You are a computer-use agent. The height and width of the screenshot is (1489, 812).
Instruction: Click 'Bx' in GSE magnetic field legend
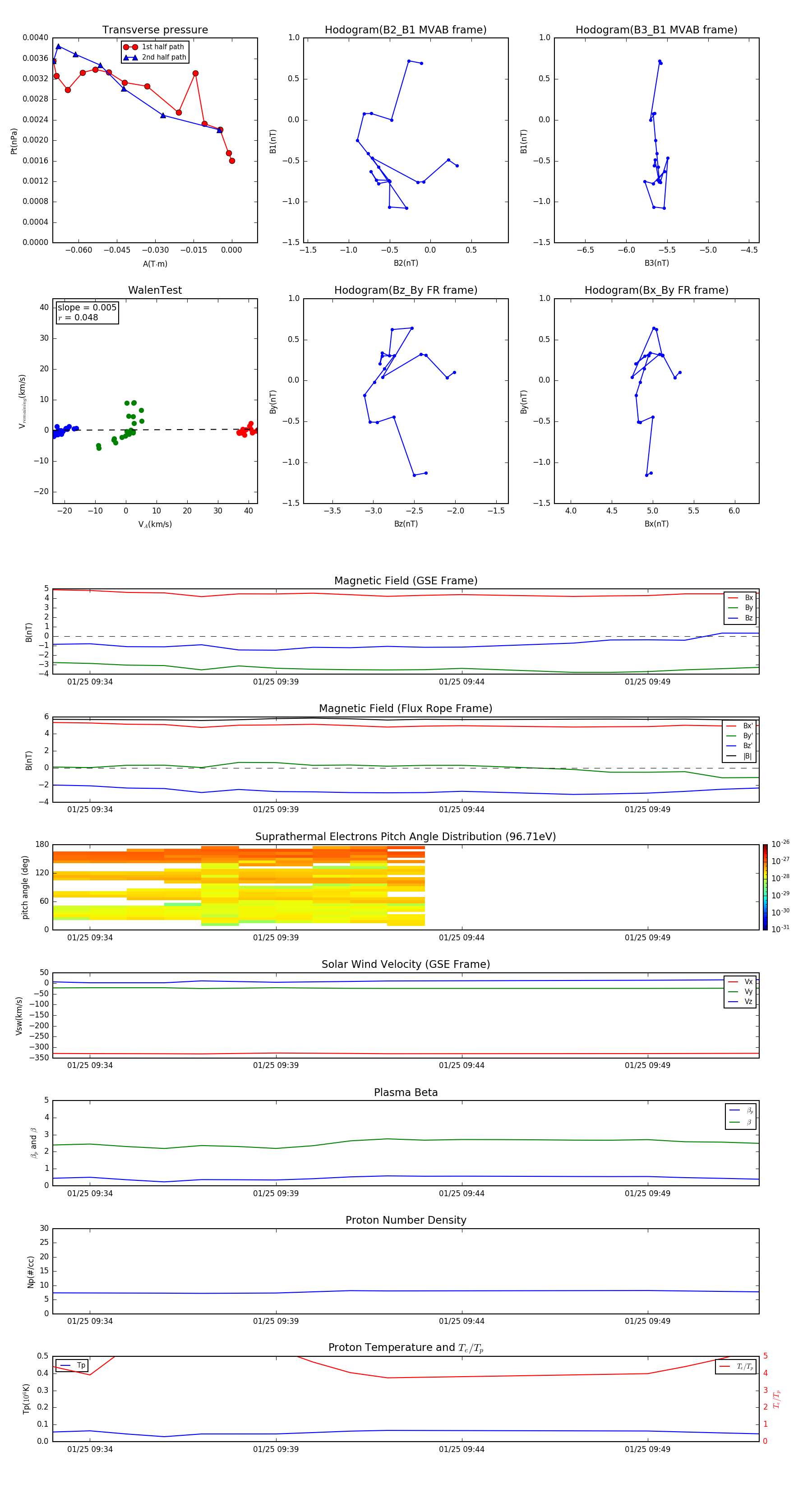[x=740, y=598]
